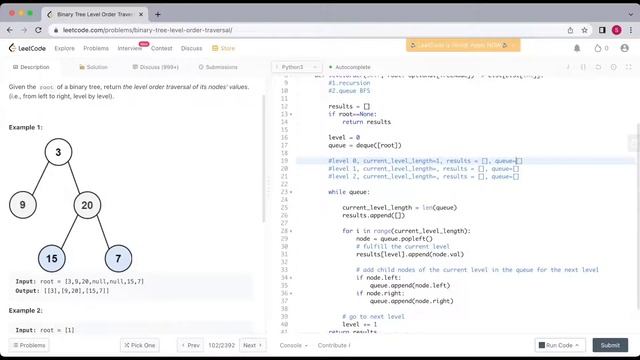Switch to the Description tab
This screenshot has width=640, height=360.
(31, 67)
